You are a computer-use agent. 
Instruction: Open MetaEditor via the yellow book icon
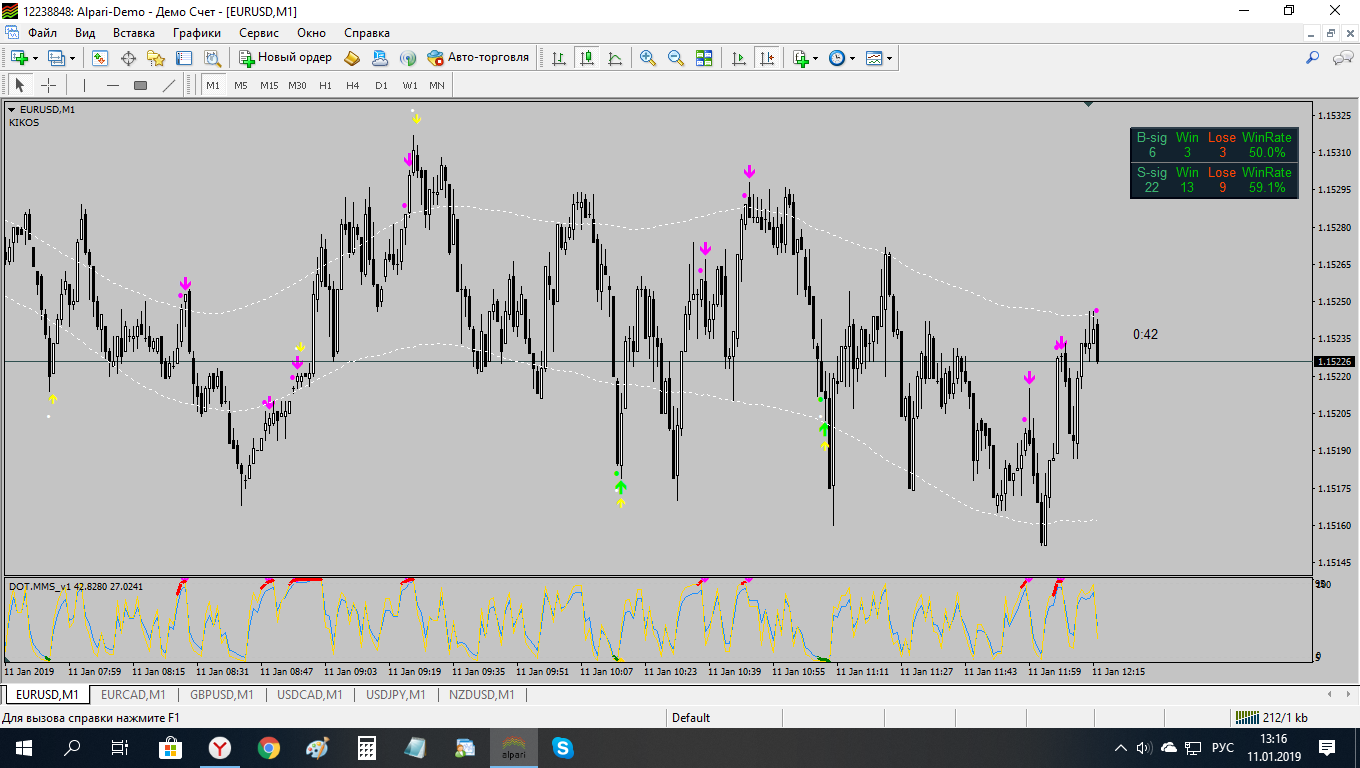tap(352, 58)
